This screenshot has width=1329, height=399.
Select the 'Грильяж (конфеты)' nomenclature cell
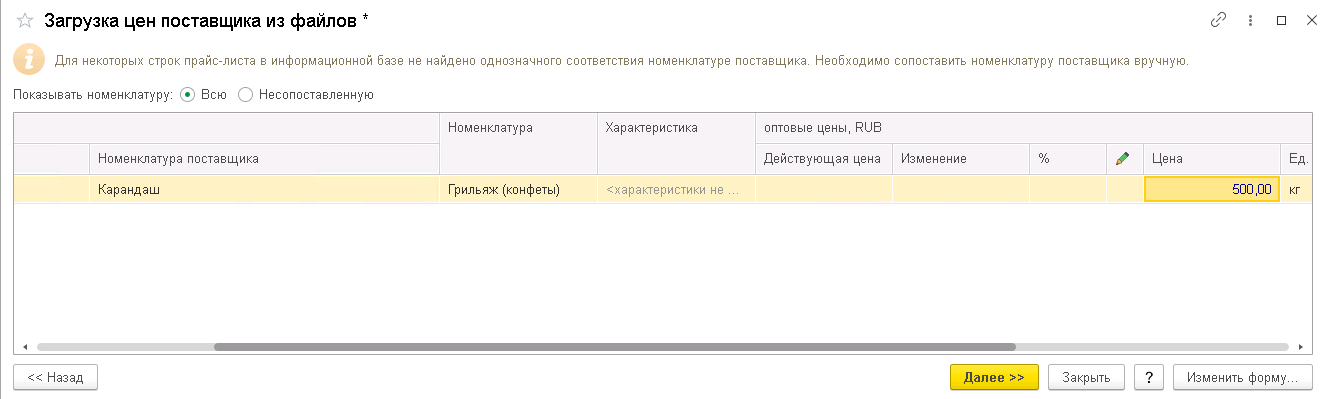[x=518, y=189]
